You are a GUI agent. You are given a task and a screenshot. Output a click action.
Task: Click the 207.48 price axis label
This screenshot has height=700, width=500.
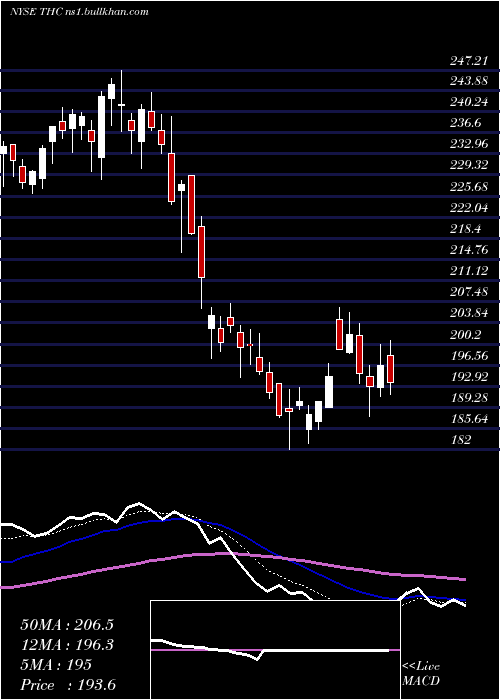tap(469, 292)
